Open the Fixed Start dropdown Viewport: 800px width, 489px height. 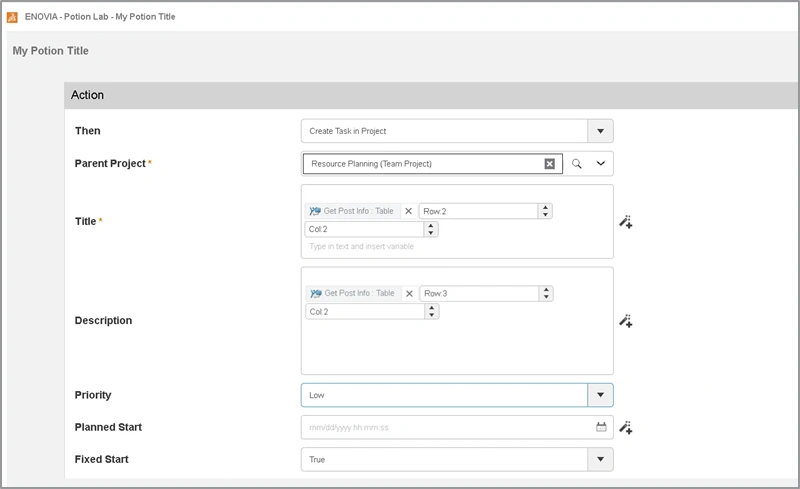600,460
